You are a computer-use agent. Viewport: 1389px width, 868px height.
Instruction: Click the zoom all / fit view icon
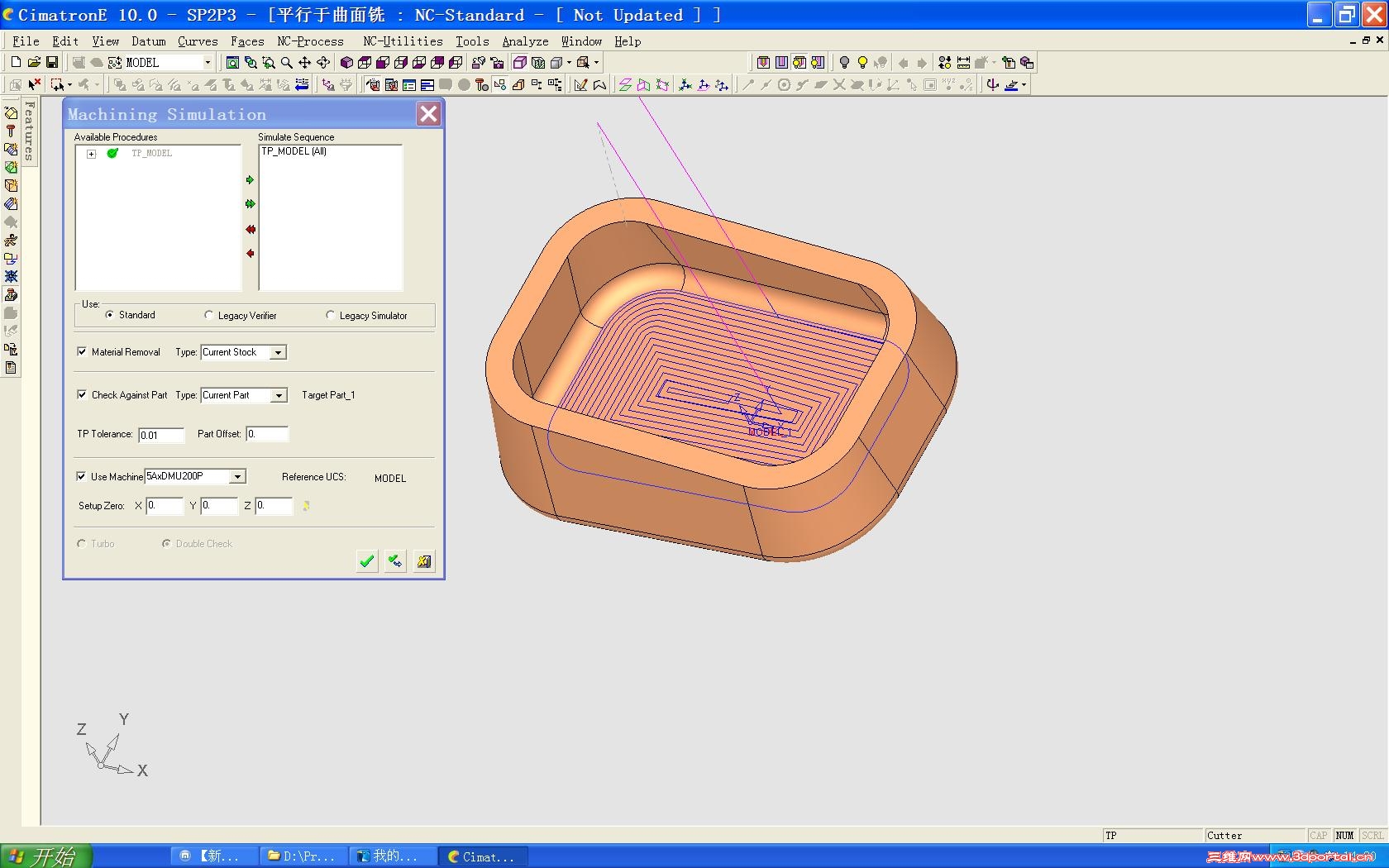tap(232, 62)
